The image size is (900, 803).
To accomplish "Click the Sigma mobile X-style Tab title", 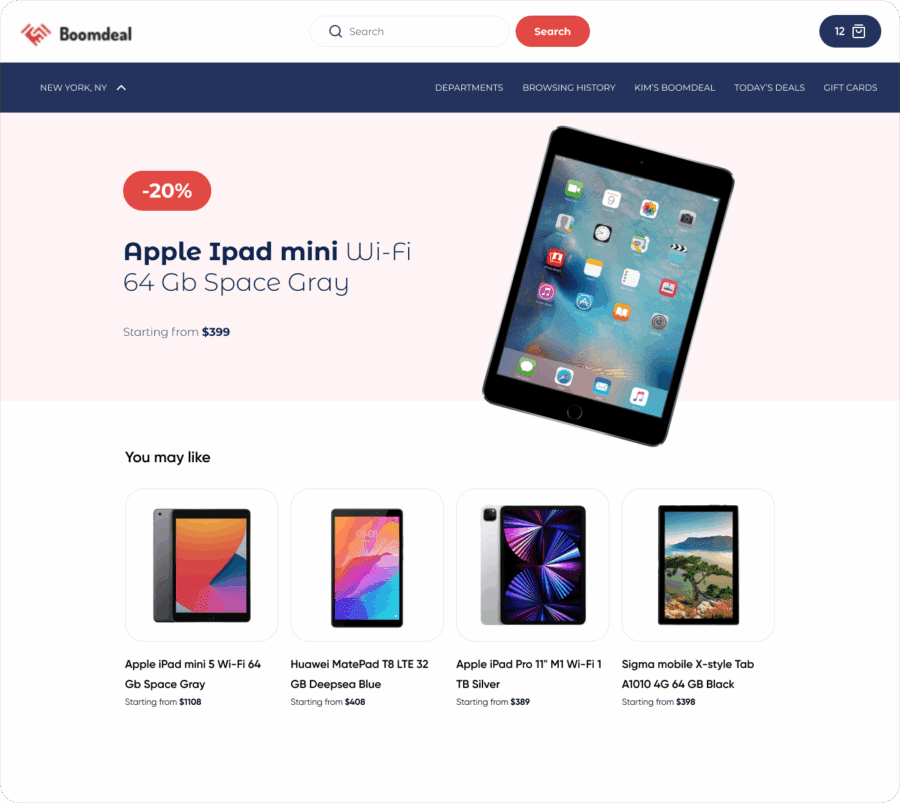I will pyautogui.click(x=688, y=674).
